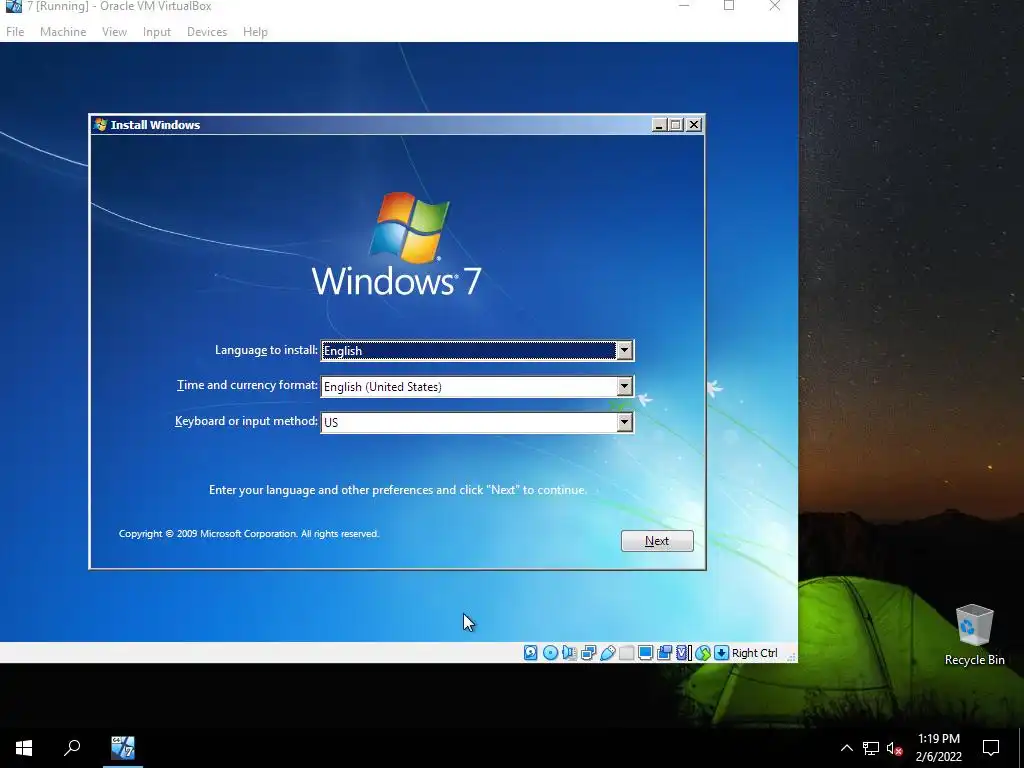Screen dimensions: 1024x768
Task: Expand the Language to install dropdown arrow
Action: 624,351
